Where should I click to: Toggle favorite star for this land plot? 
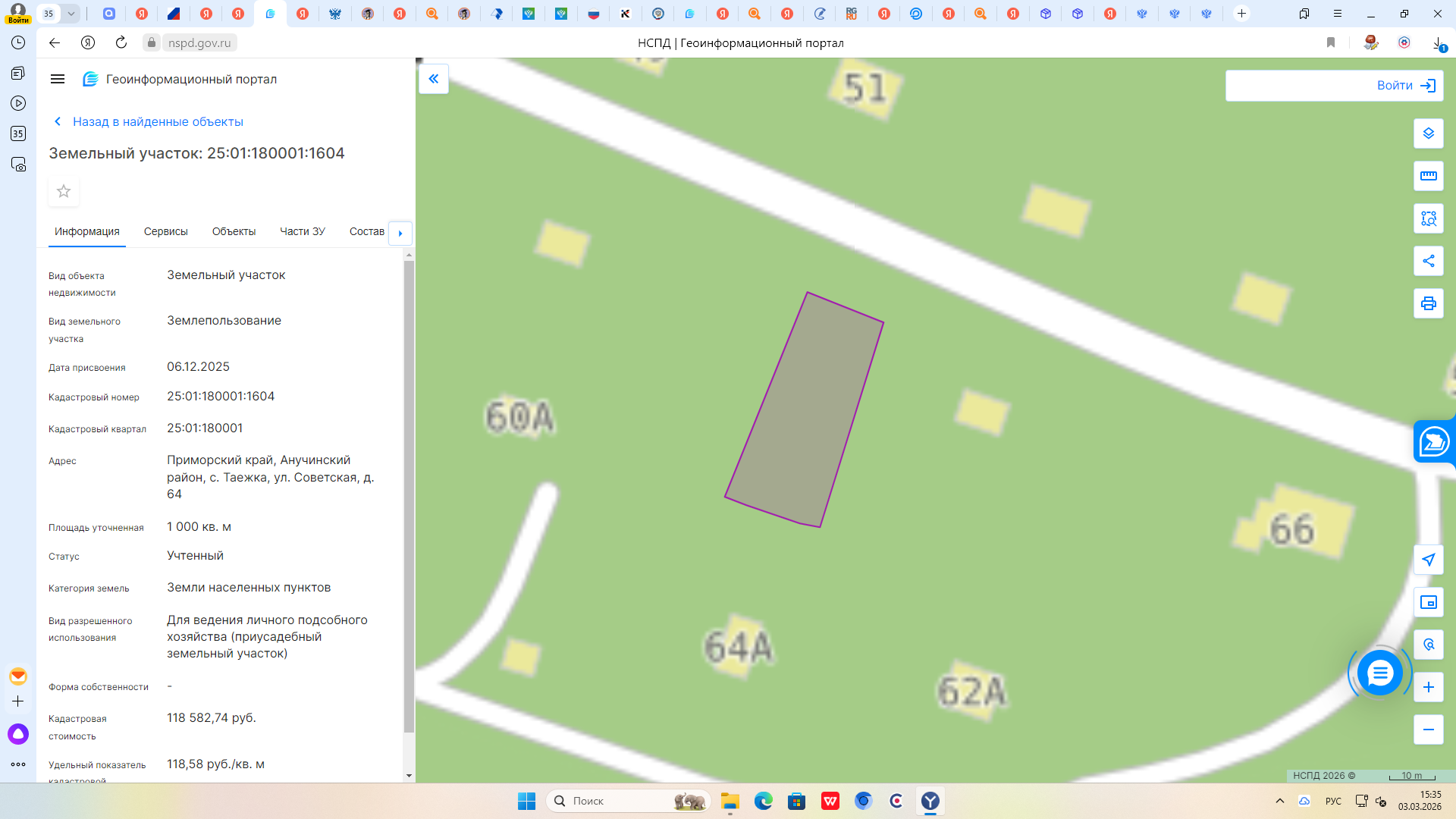[64, 191]
